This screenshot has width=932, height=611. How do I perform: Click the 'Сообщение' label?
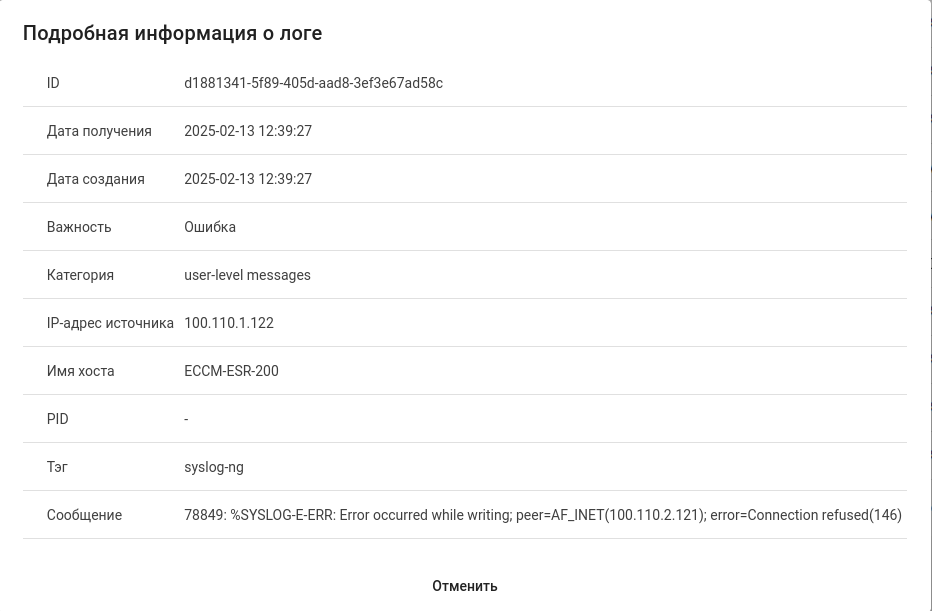(84, 515)
